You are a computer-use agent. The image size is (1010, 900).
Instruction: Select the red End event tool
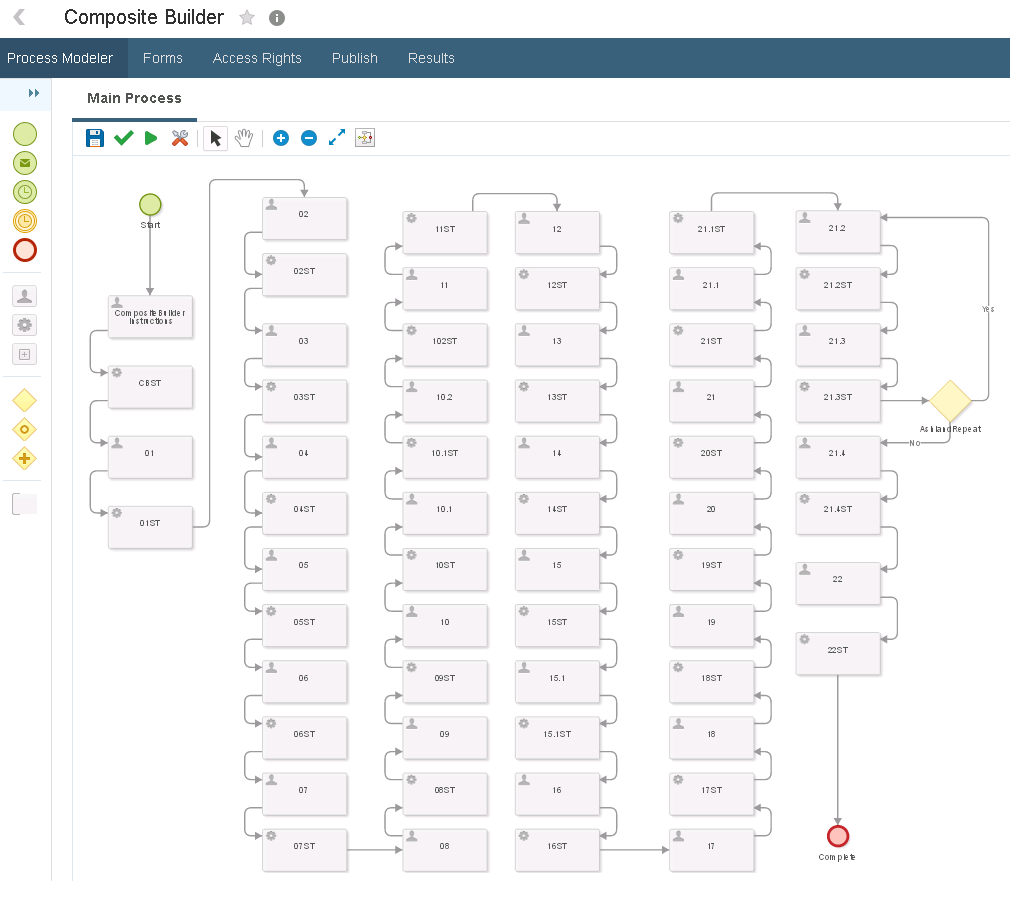coord(24,250)
